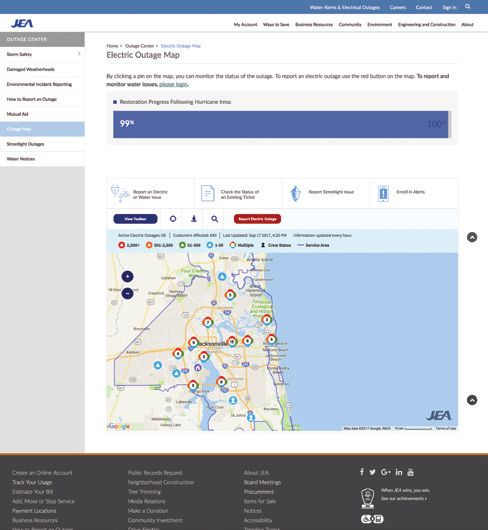Click scroll-to-top arrow beside the map legend bar

(x=472, y=237)
